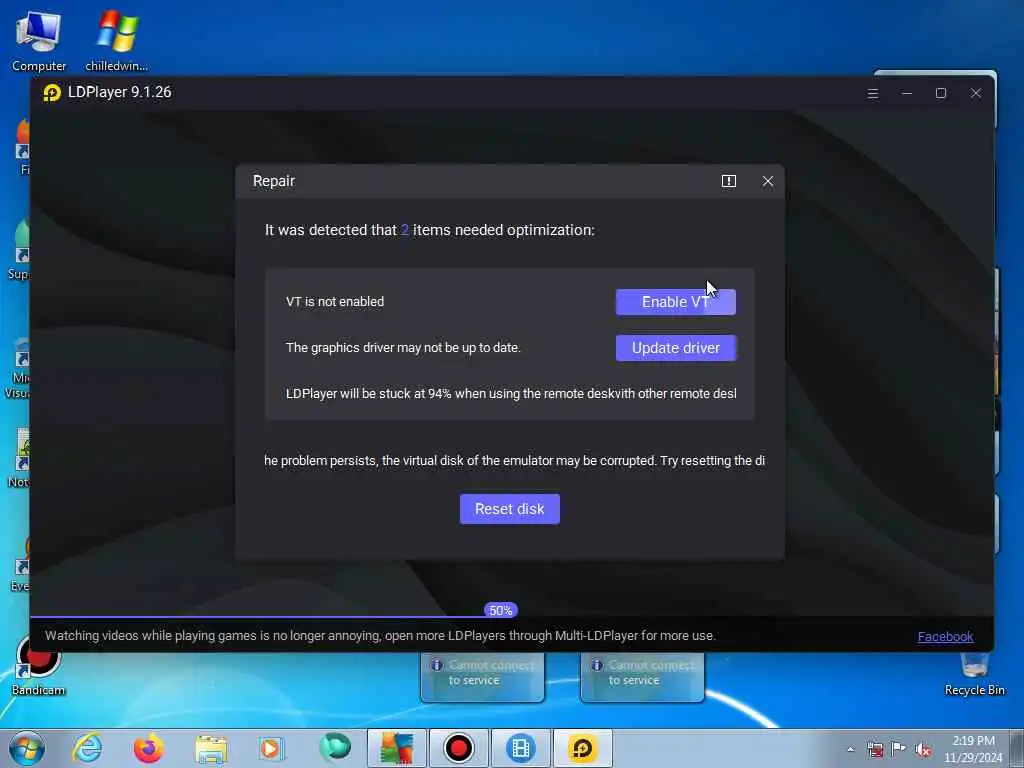1024x768 pixels.
Task: Launch Internet Explorer from the taskbar
Action: pyautogui.click(x=87, y=748)
